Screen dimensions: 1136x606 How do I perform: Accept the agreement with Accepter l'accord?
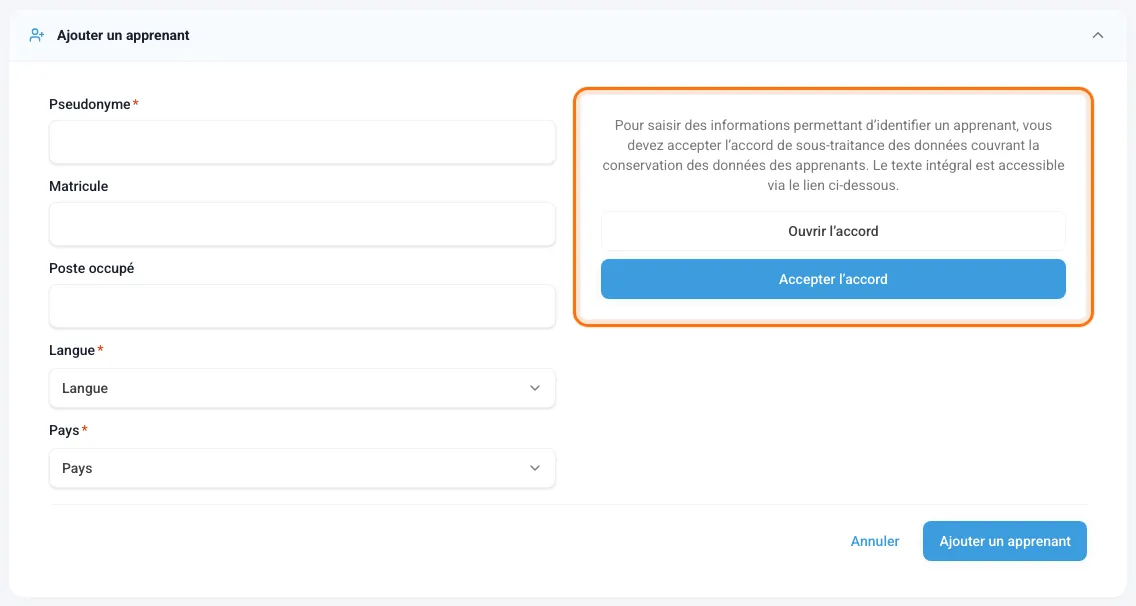(833, 279)
